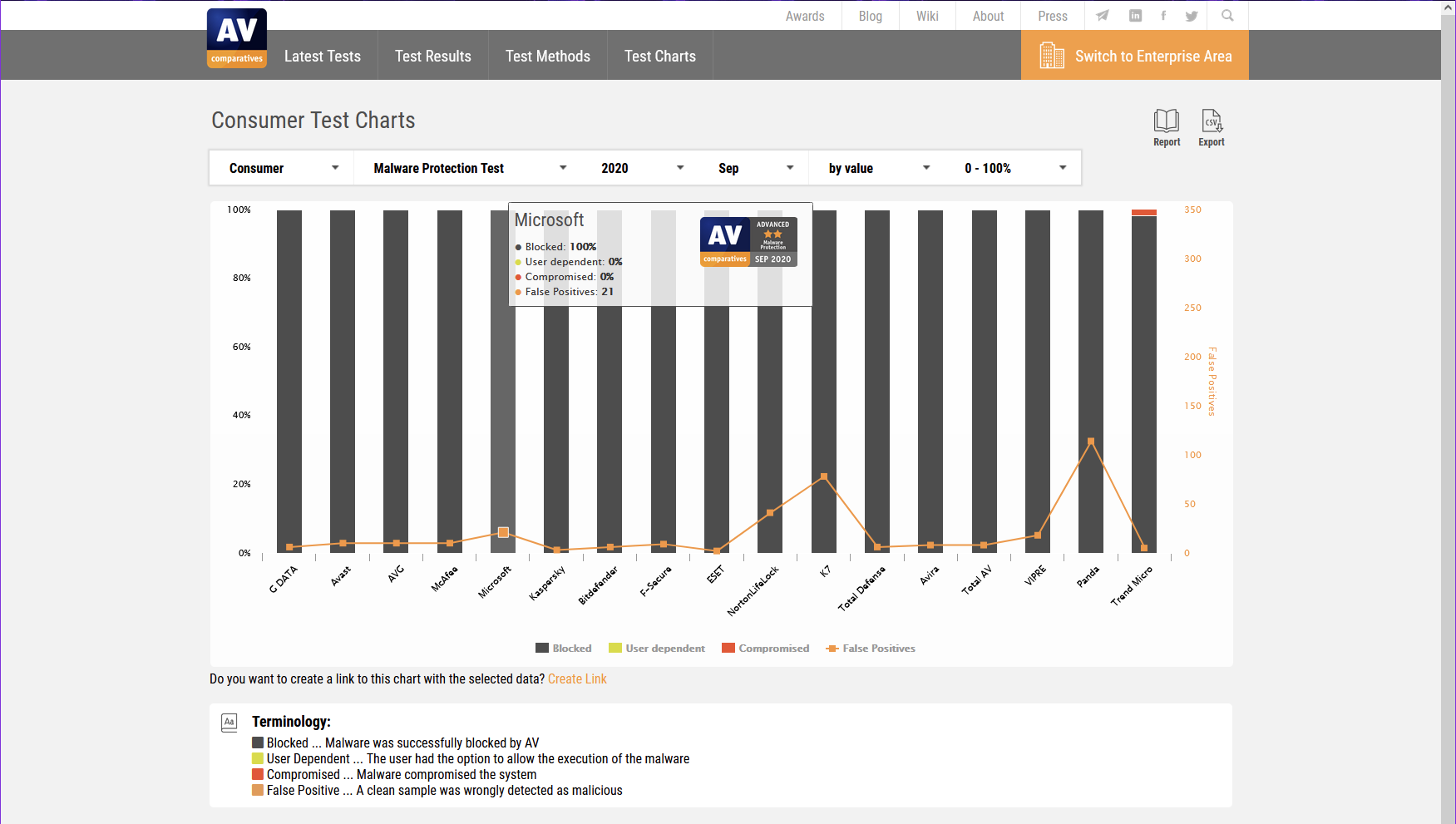Viewport: 1456px width, 824px height.
Task: Click the search magnifier icon
Action: [x=1227, y=16]
